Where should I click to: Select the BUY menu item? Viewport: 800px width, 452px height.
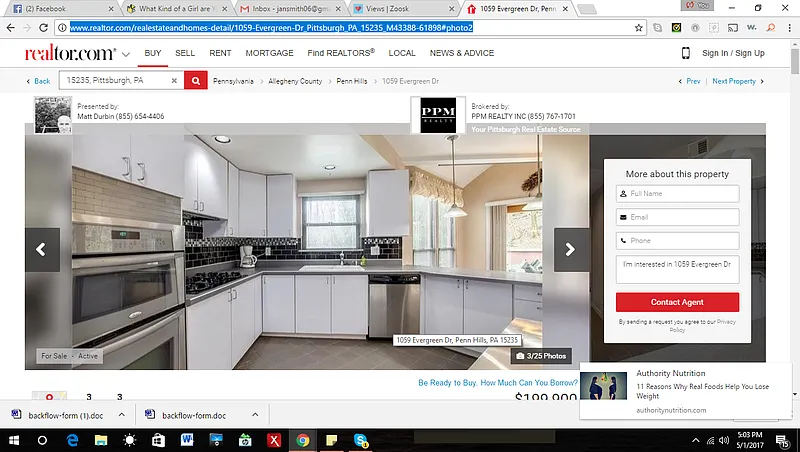click(153, 53)
